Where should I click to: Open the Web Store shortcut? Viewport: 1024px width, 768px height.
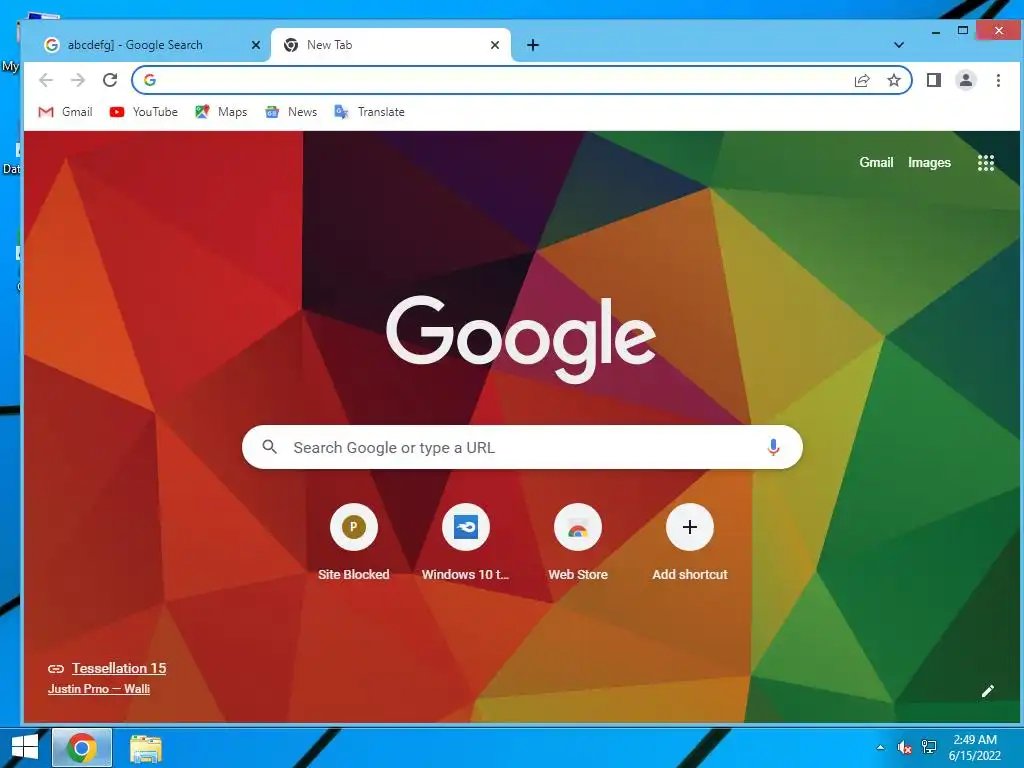pos(578,542)
